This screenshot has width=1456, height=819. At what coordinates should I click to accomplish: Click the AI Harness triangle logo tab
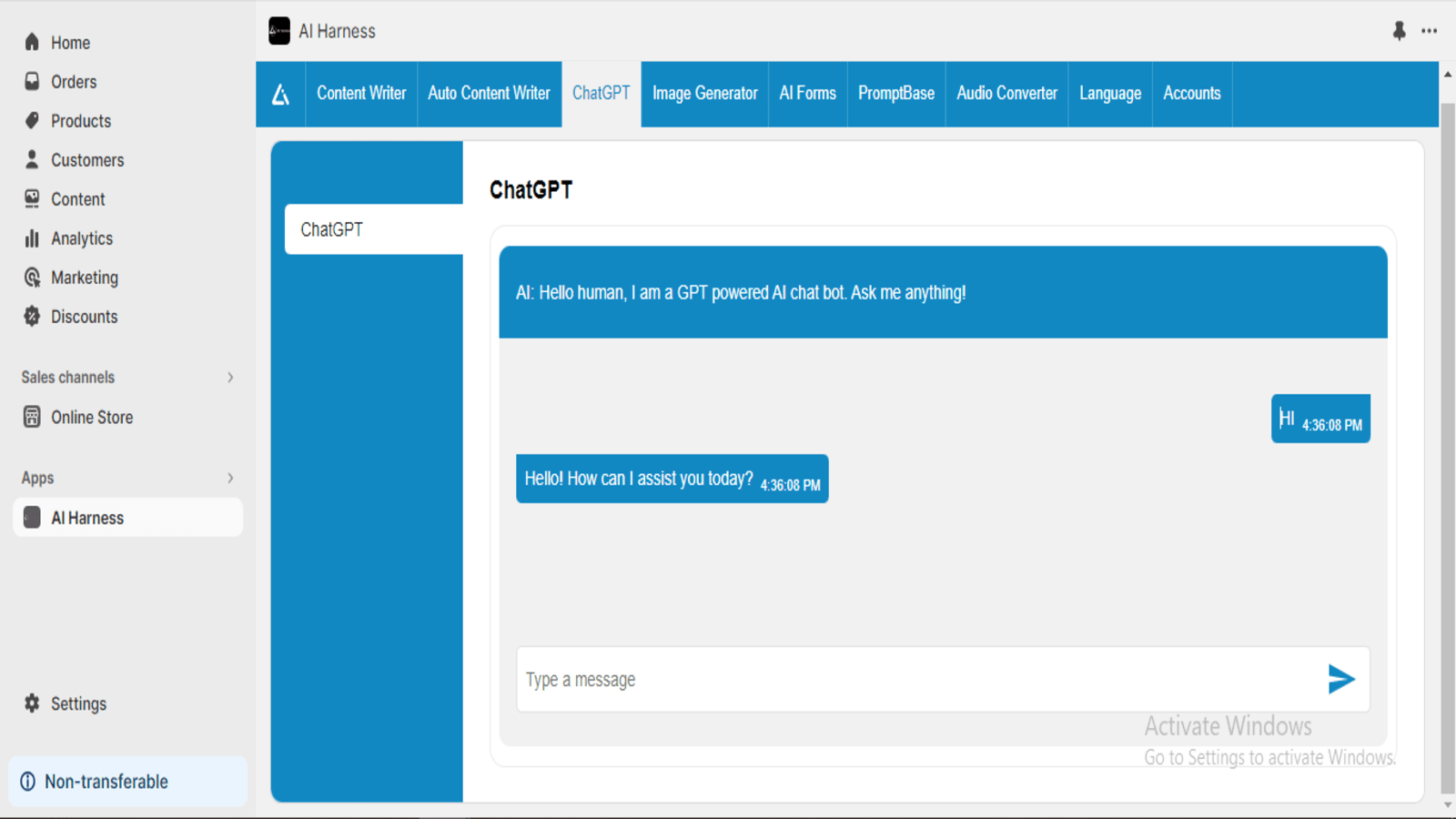pos(280,94)
